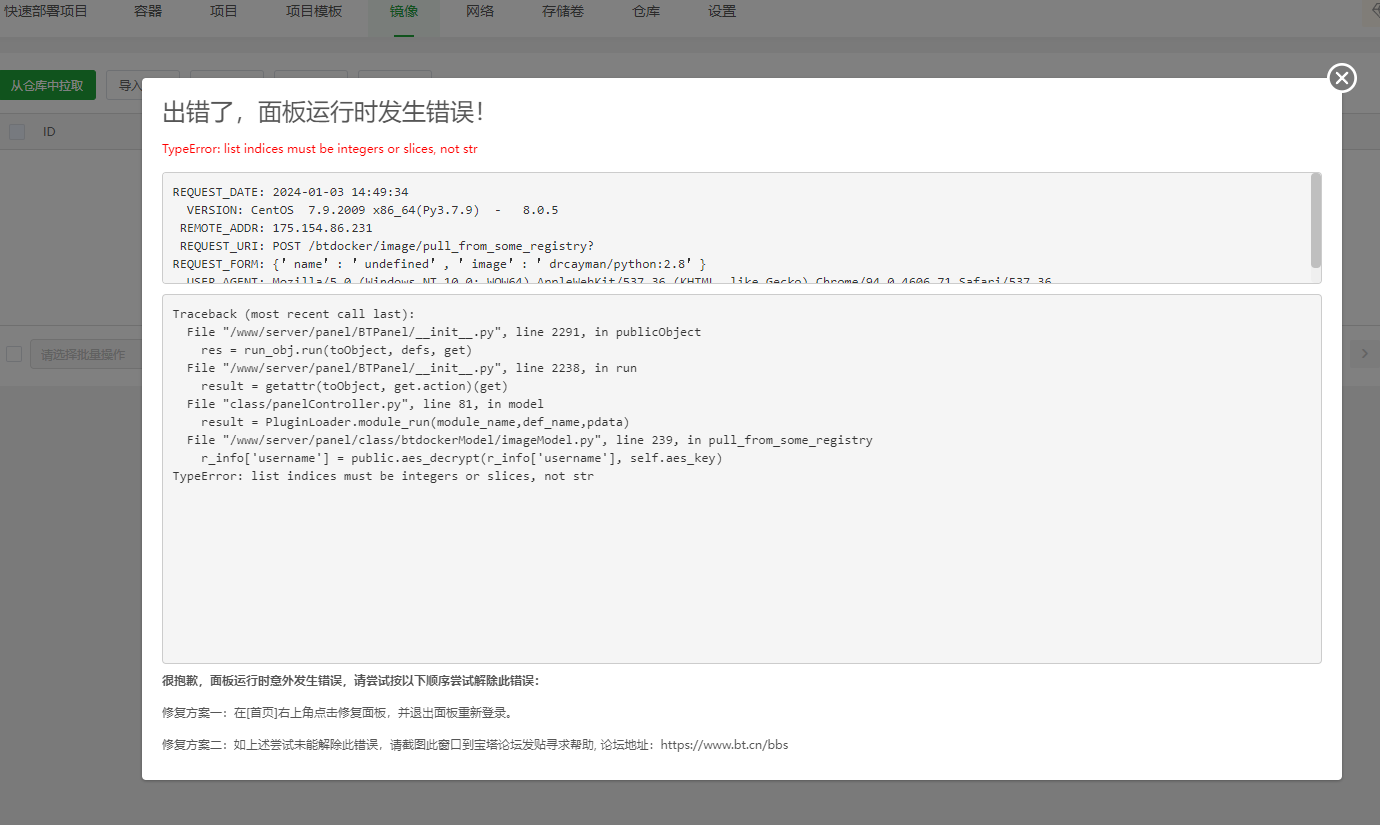Click the REQUEST_URI POST line
Viewport: 1380px width, 825px height.
(x=387, y=246)
